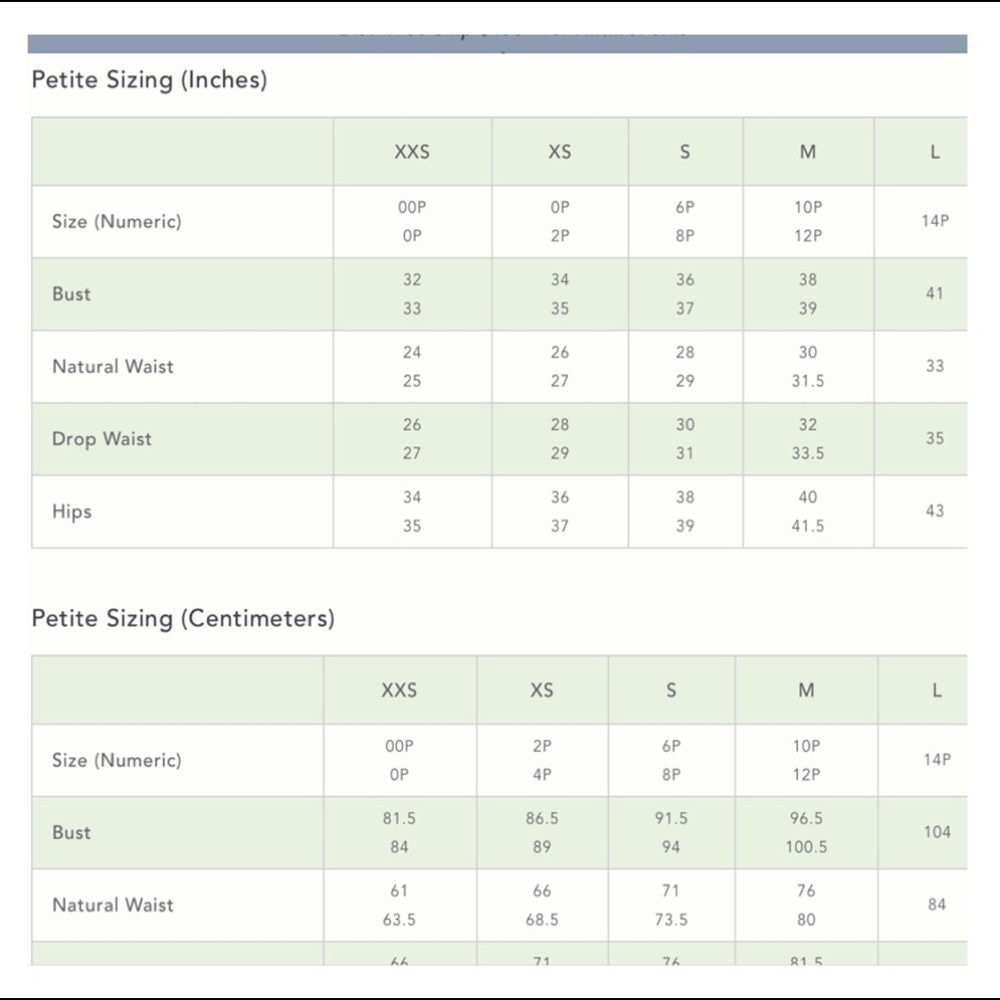Click the M column header in inches table

(808, 152)
